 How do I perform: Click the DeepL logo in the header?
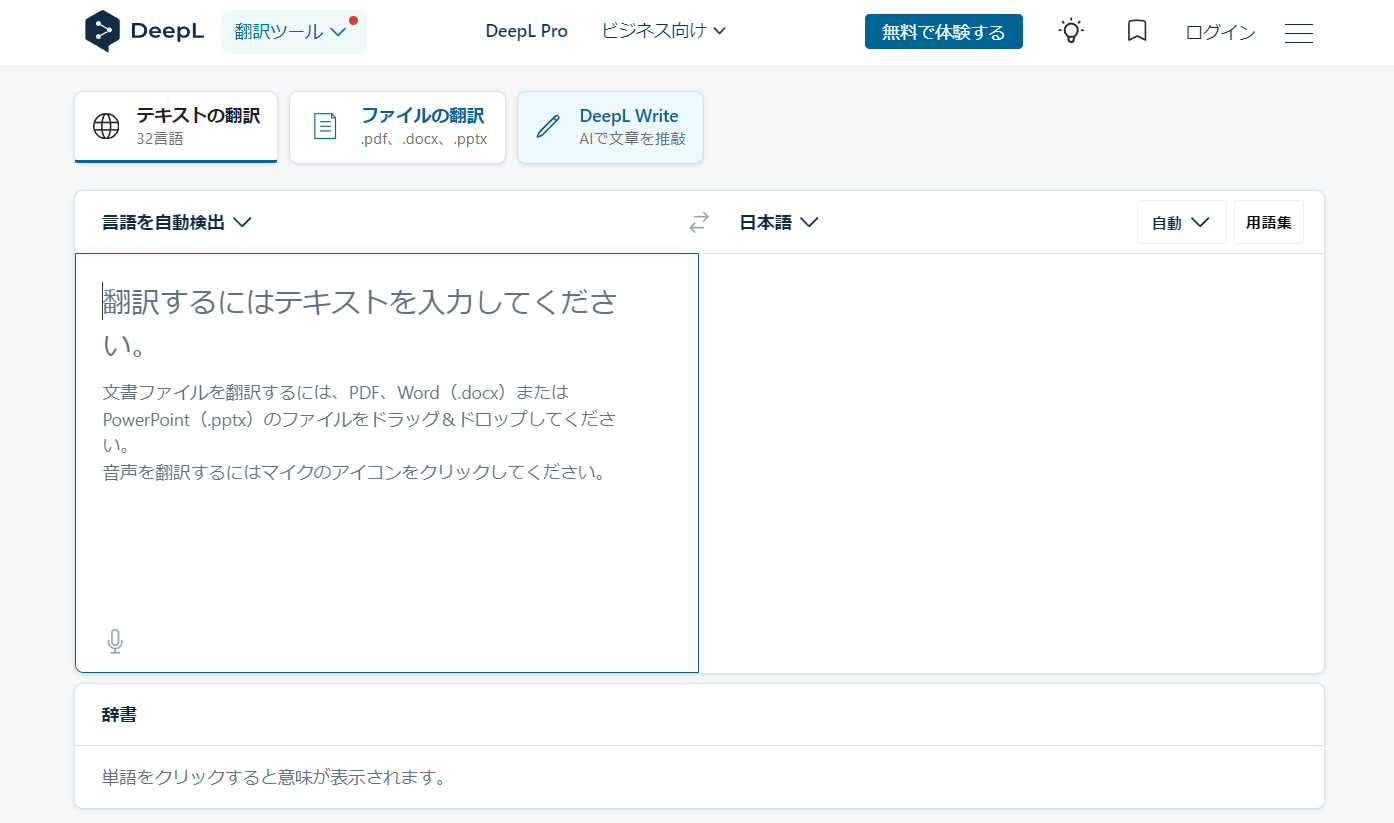pyautogui.click(x=144, y=31)
